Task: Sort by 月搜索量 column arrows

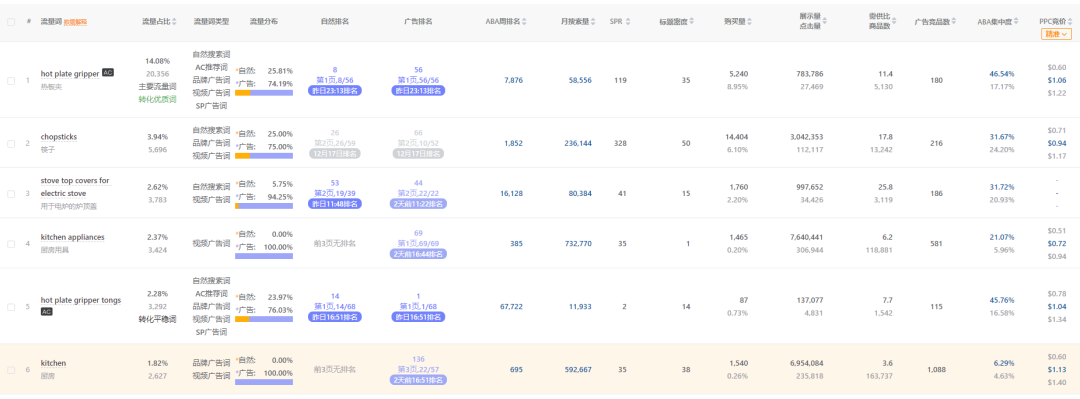Action: [594, 21]
